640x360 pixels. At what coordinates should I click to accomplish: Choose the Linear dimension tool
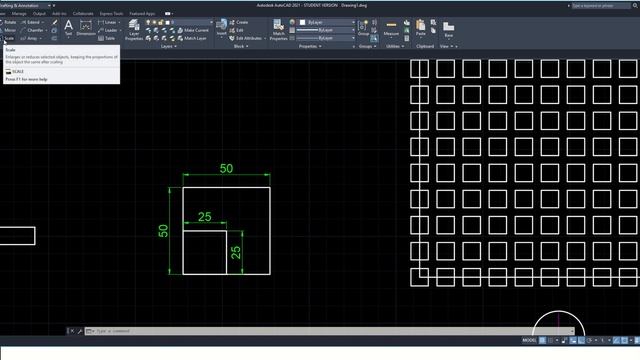pyautogui.click(x=108, y=22)
